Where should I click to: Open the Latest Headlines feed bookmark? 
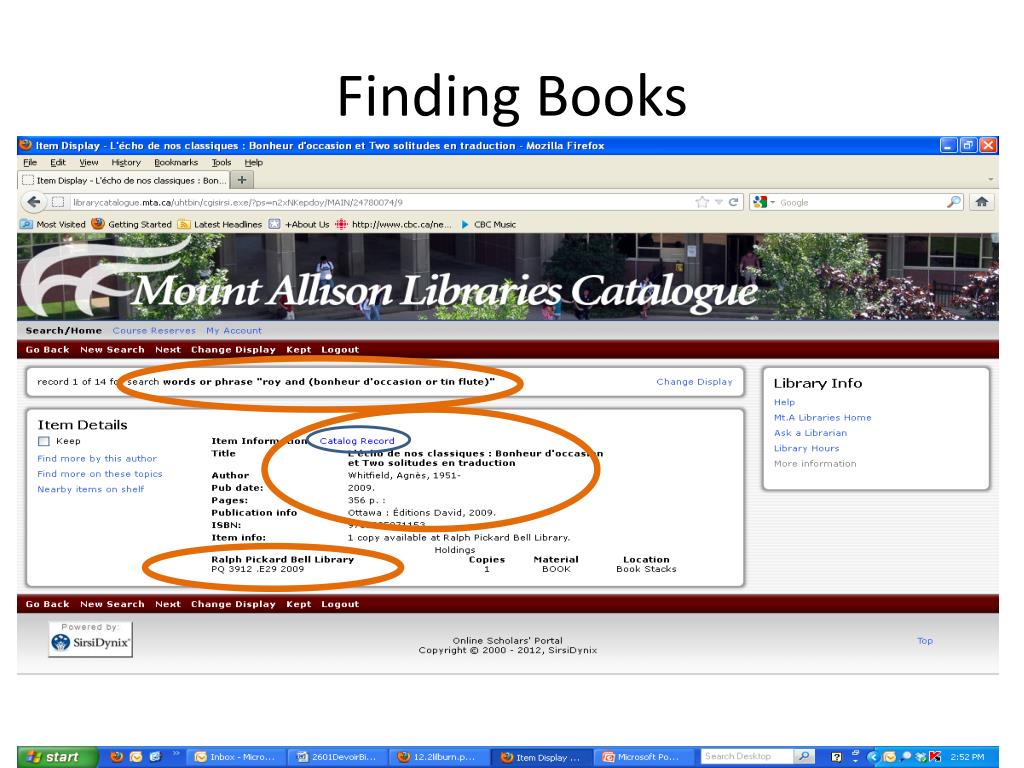(x=220, y=224)
